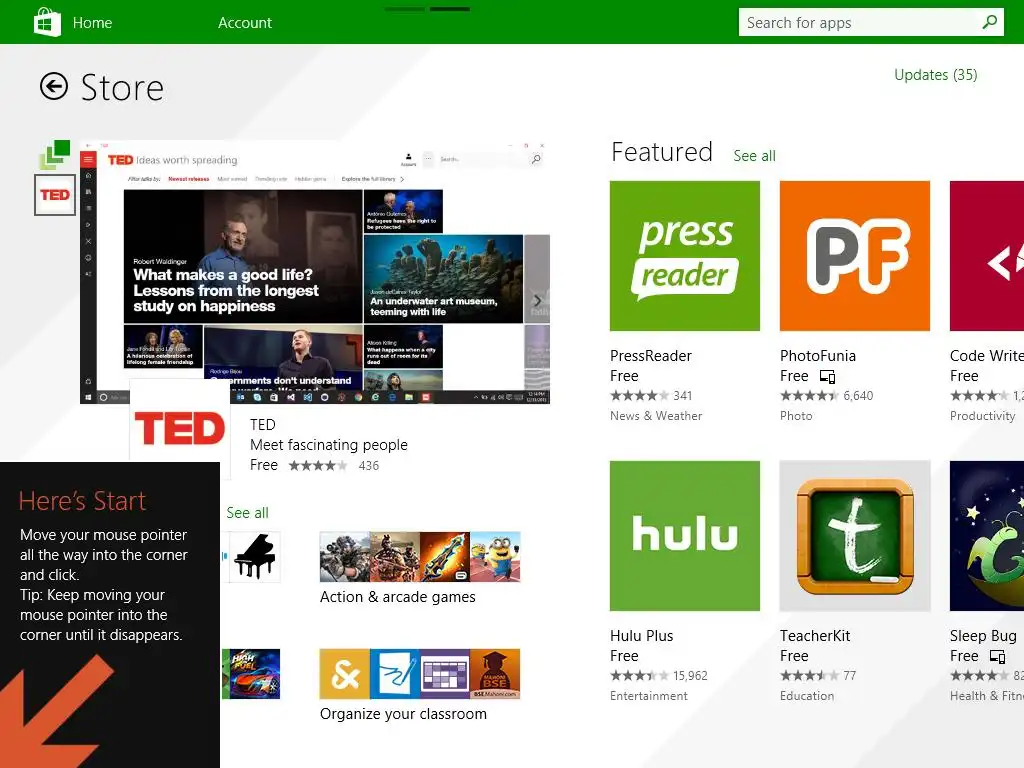Click the Minion game thumbnail
The width and height of the screenshot is (1024, 768).
(496, 556)
